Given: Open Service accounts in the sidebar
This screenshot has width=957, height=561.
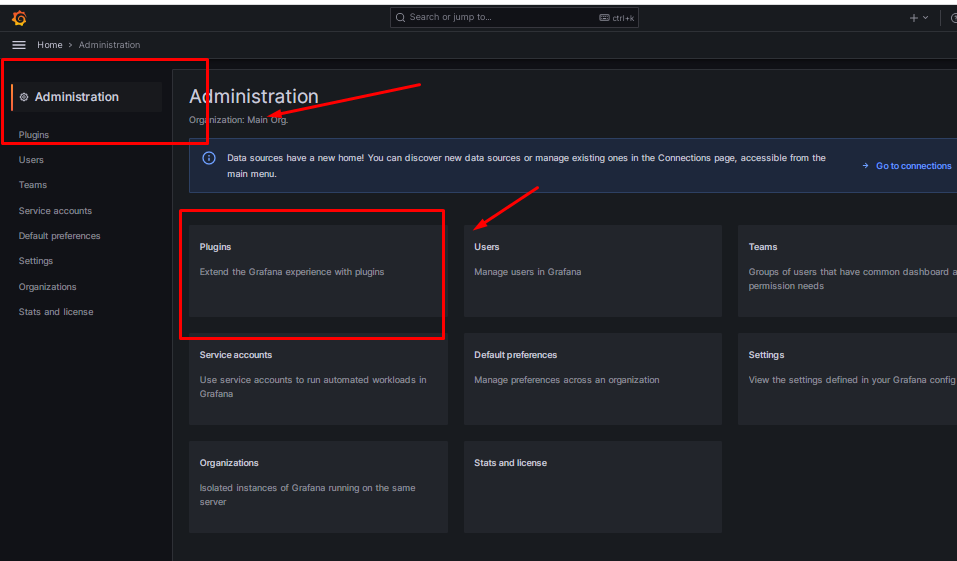Looking at the screenshot, I should coord(55,211).
